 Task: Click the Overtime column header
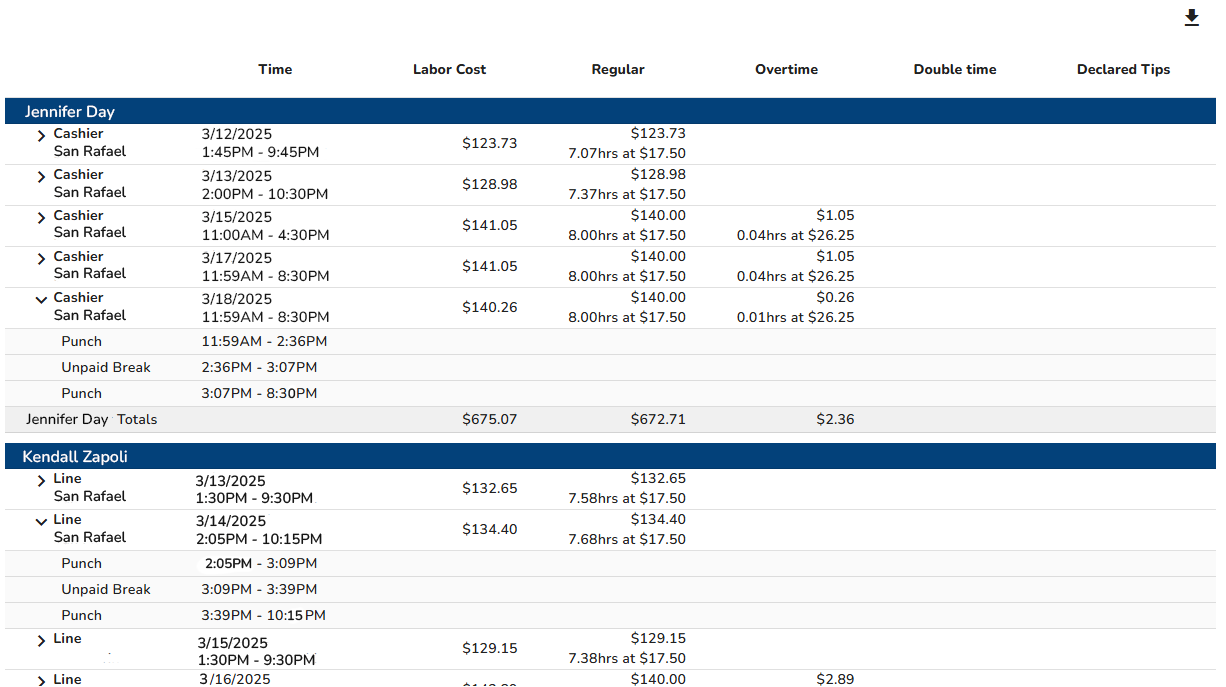[787, 70]
